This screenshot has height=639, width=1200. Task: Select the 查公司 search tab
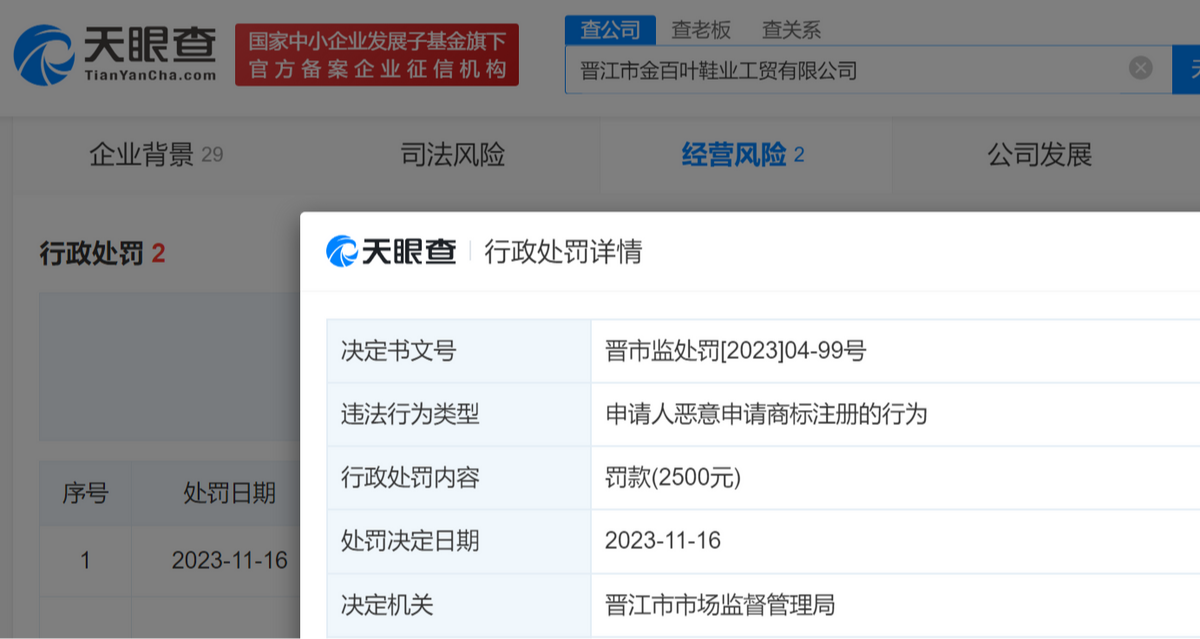[x=610, y=30]
